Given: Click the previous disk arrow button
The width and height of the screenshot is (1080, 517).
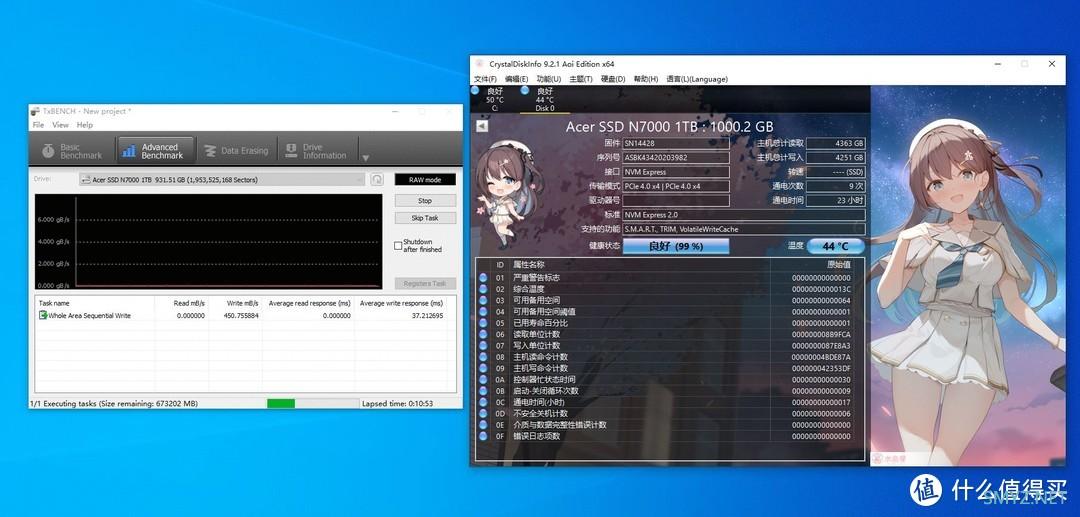Looking at the screenshot, I should click(x=482, y=126).
